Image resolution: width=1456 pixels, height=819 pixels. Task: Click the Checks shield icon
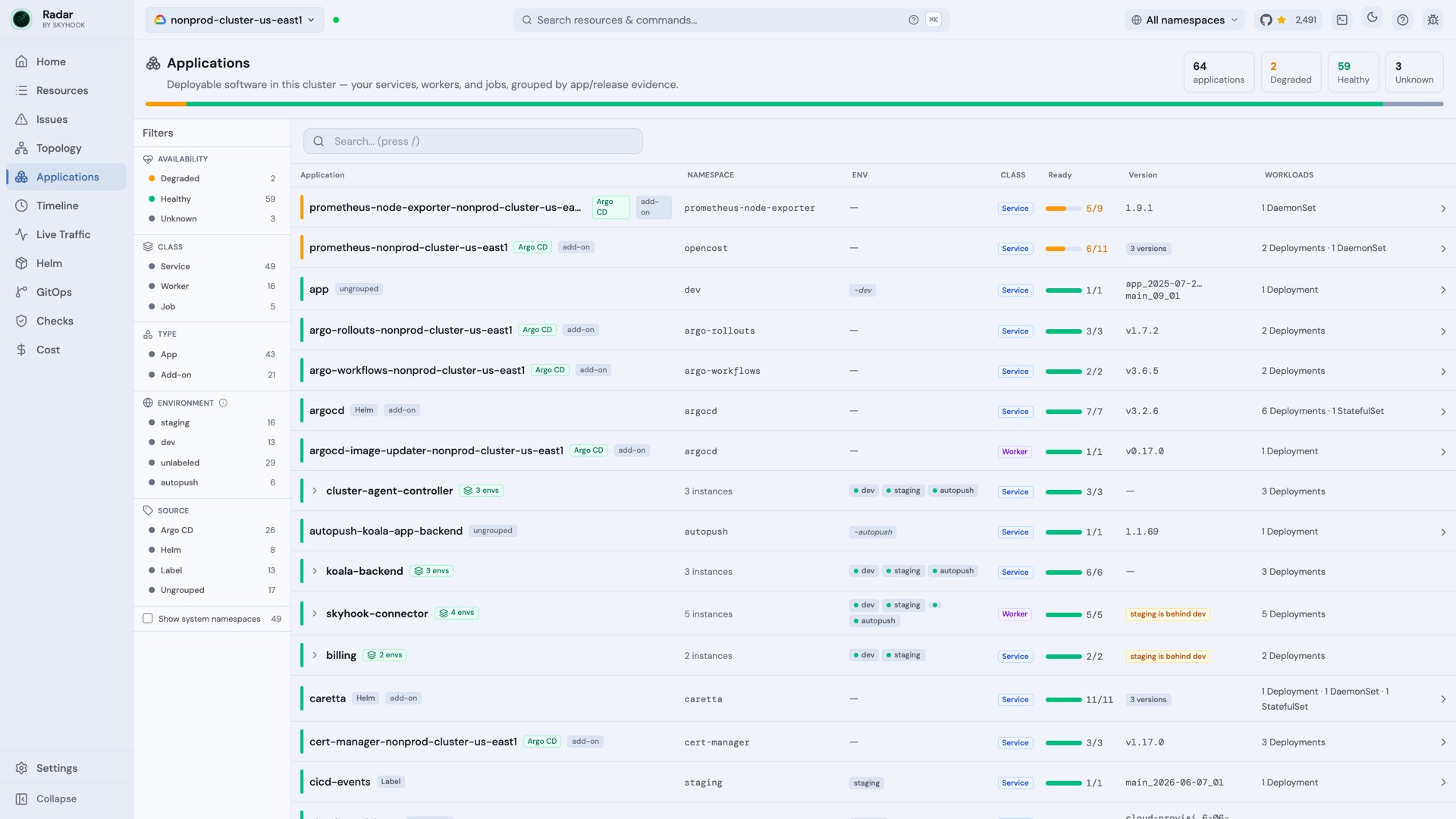(21, 321)
